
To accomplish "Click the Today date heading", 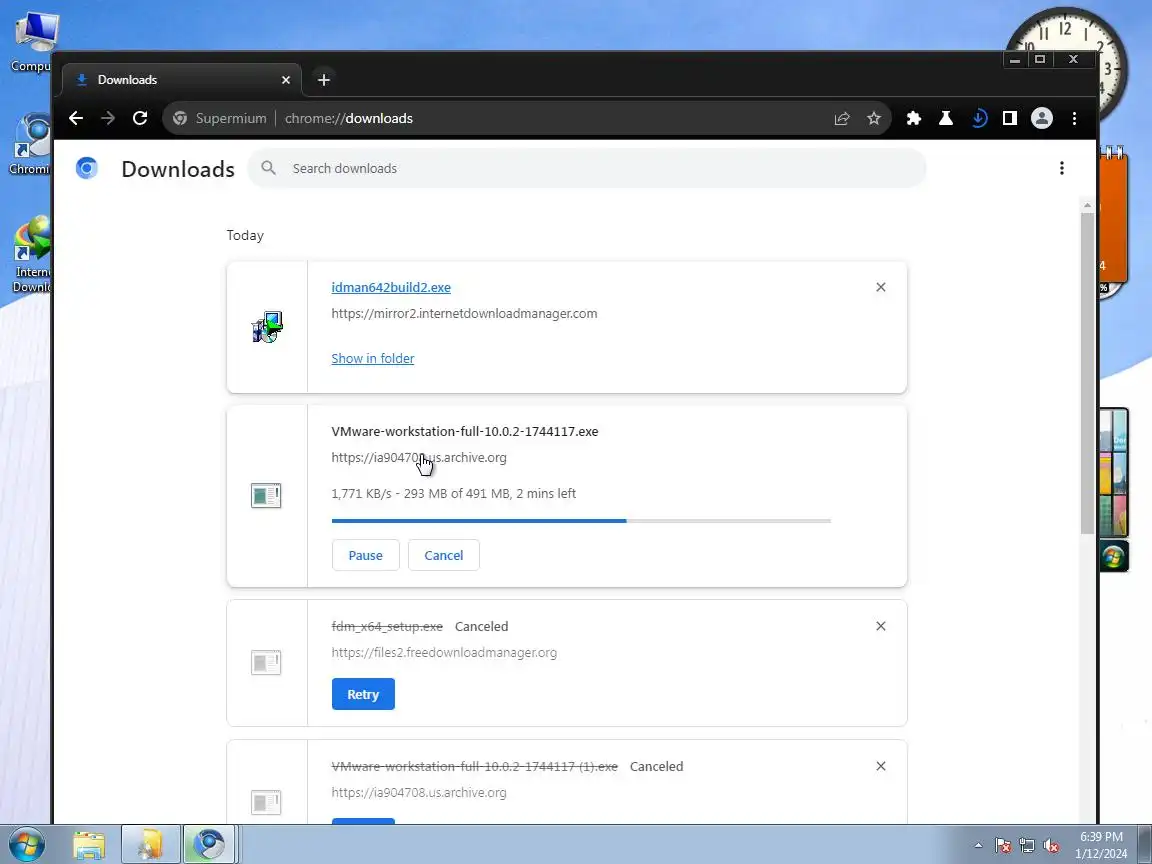I will pyautogui.click(x=245, y=235).
